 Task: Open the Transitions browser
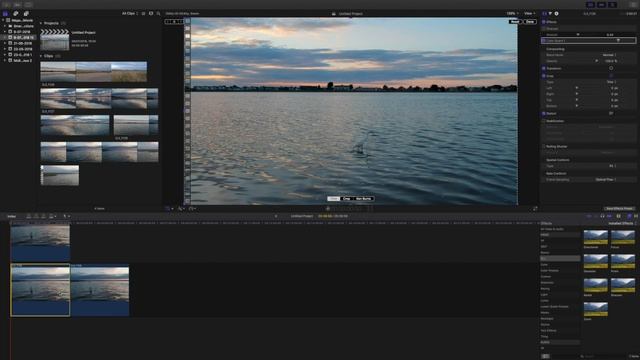click(x=636, y=216)
